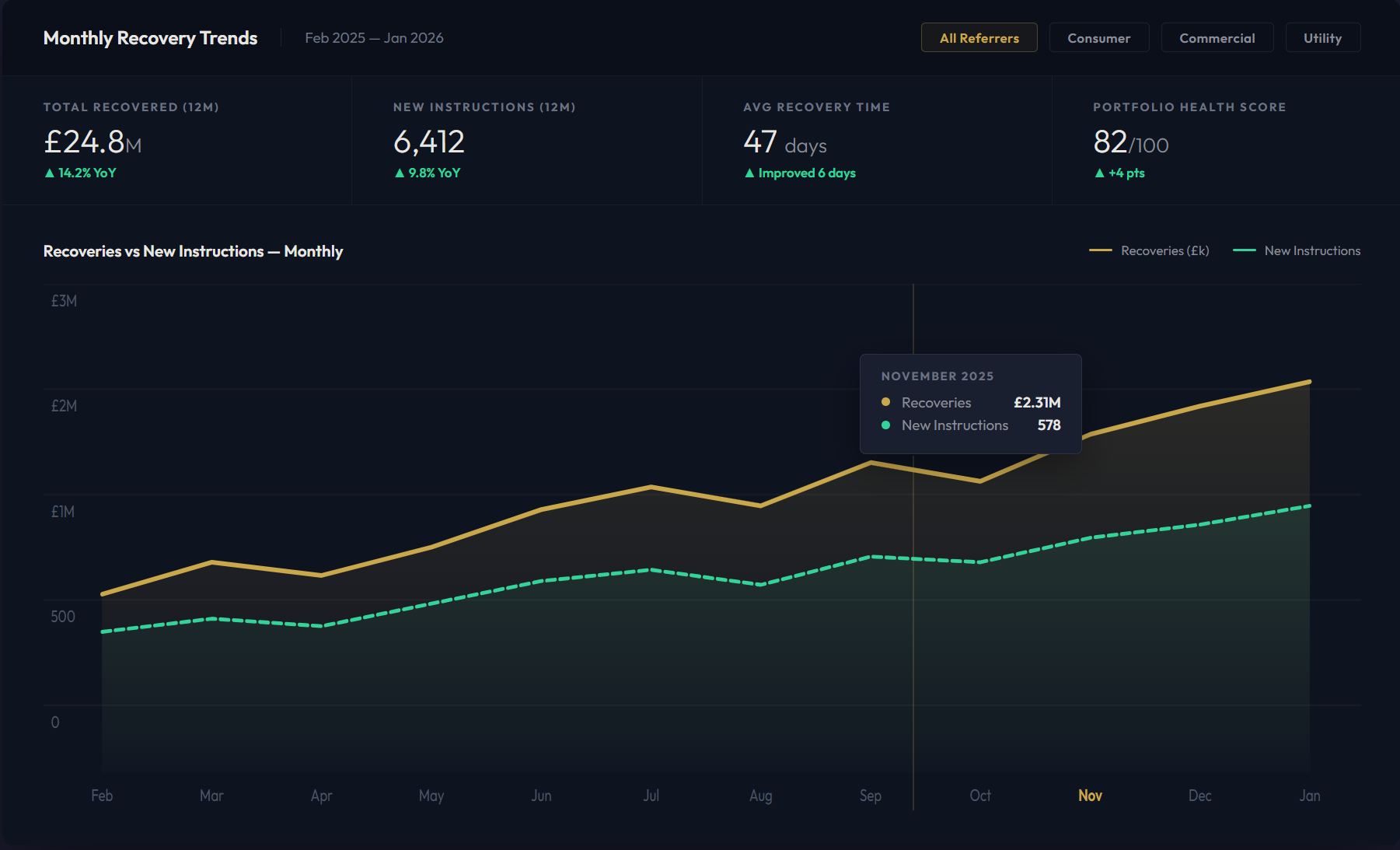Screen dimensions: 1400x850
Task: Click the 9.8% YoY trend arrow
Action: (x=400, y=173)
